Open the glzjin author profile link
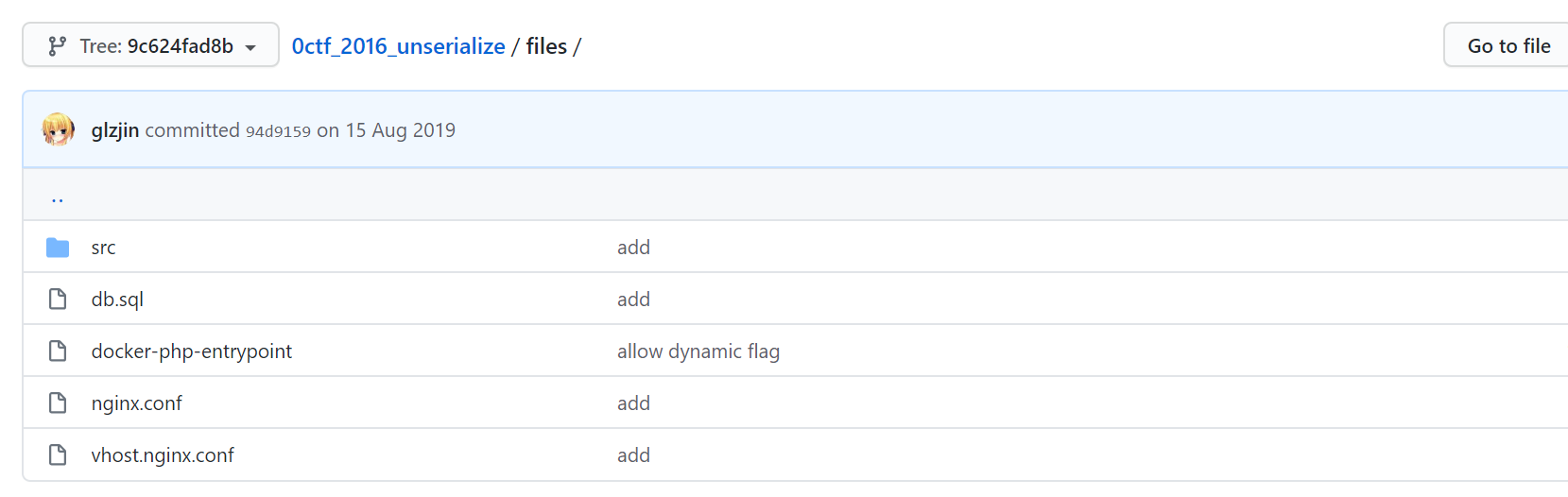Image resolution: width=1568 pixels, height=497 pixels. 115,130
